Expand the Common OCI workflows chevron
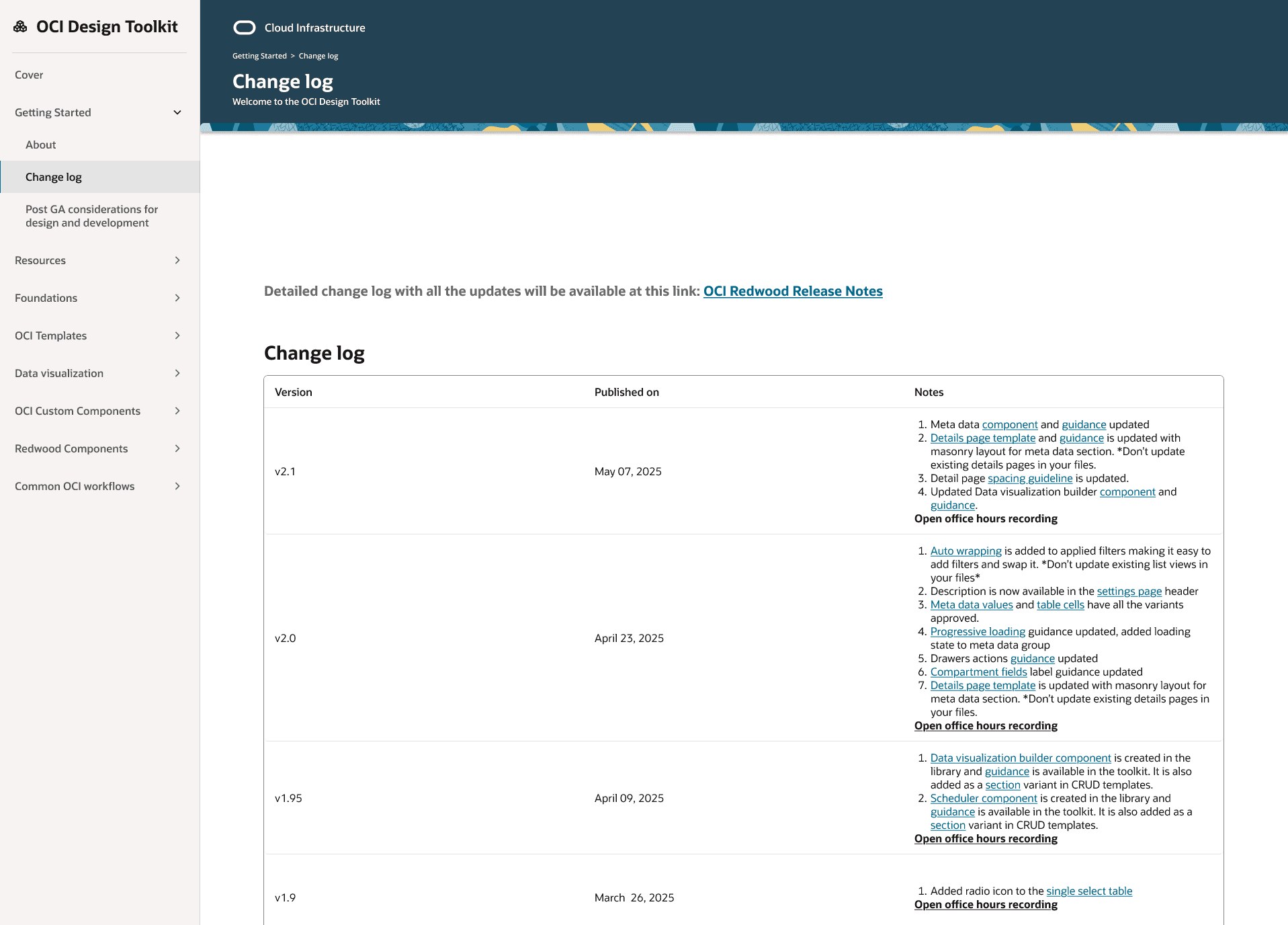Viewport: 1288px width, 925px height. [x=177, y=486]
